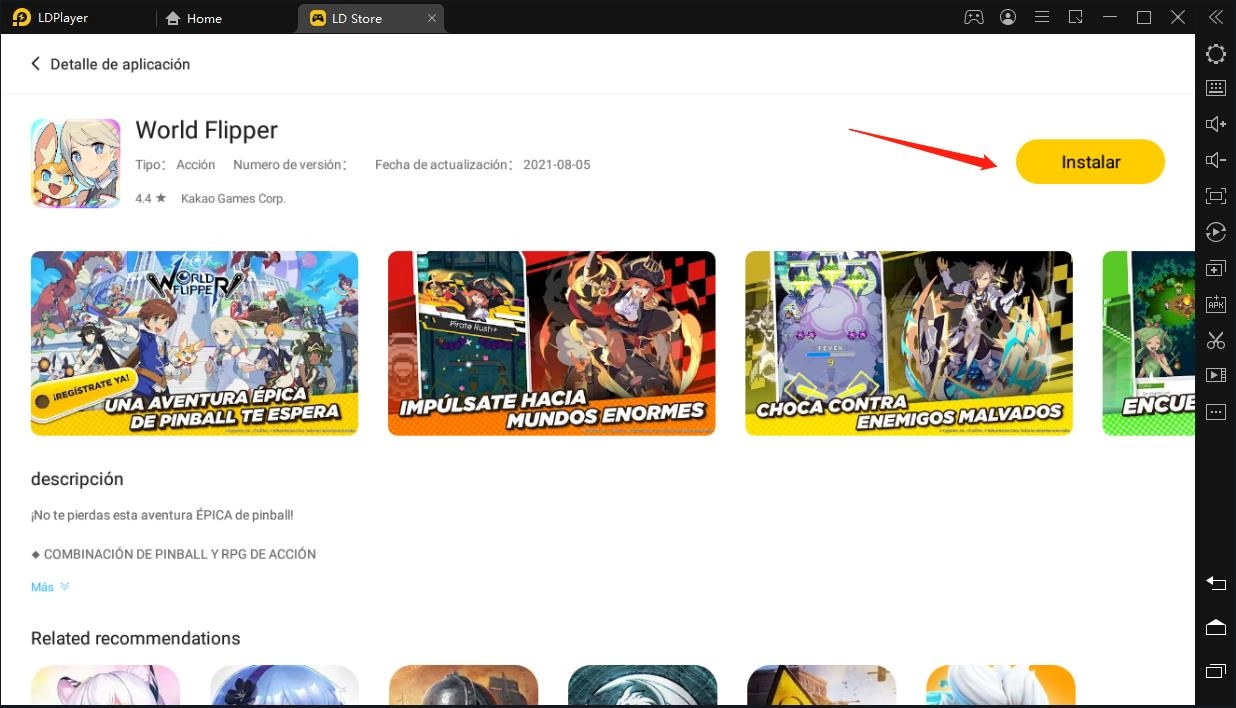Open the soldier-helmet recommended app icon
The width and height of the screenshot is (1236, 708).
463,686
